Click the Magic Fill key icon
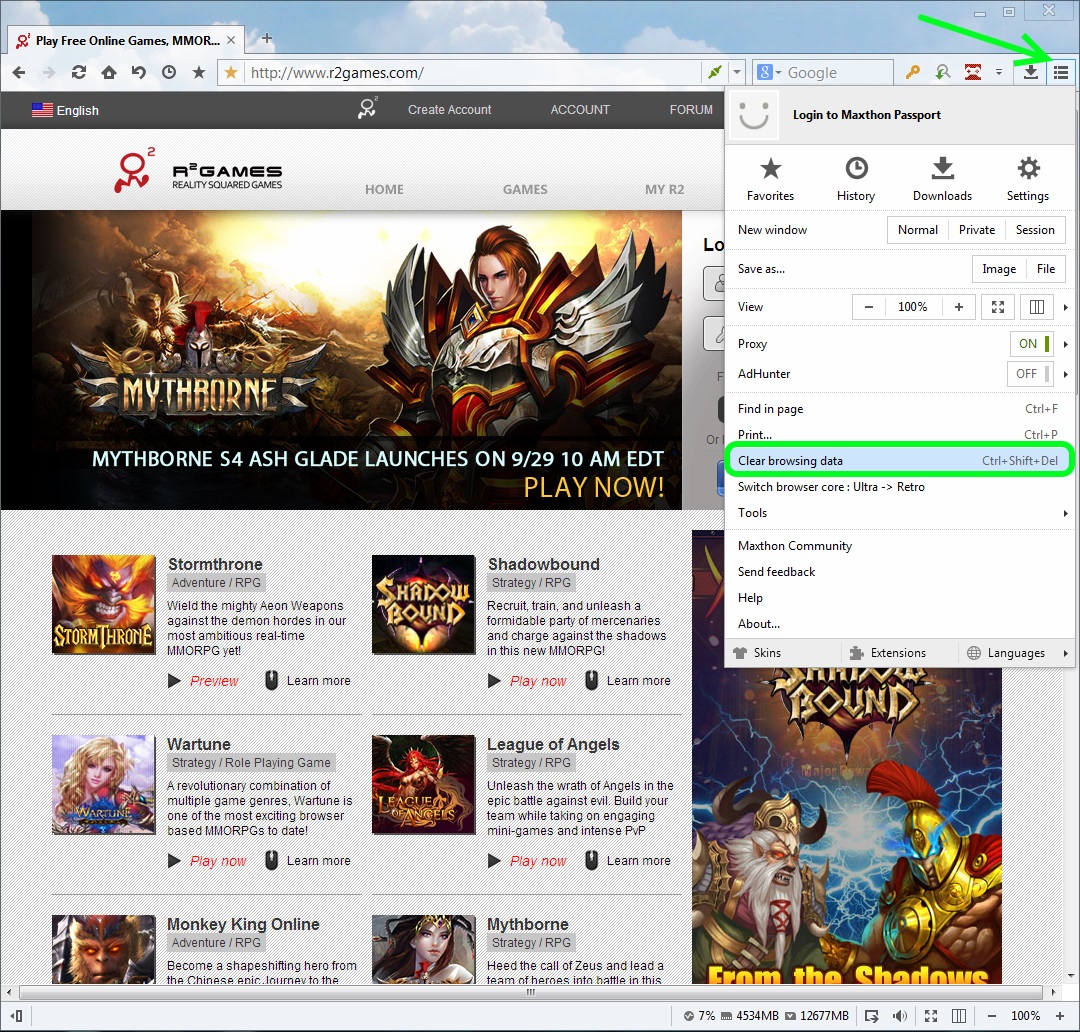The height and width of the screenshot is (1032, 1080). [913, 72]
